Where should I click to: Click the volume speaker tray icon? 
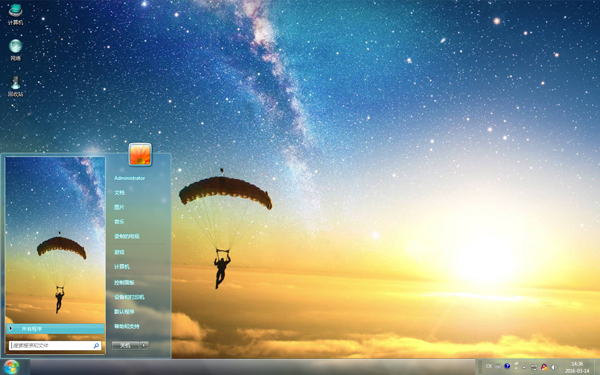click(554, 367)
